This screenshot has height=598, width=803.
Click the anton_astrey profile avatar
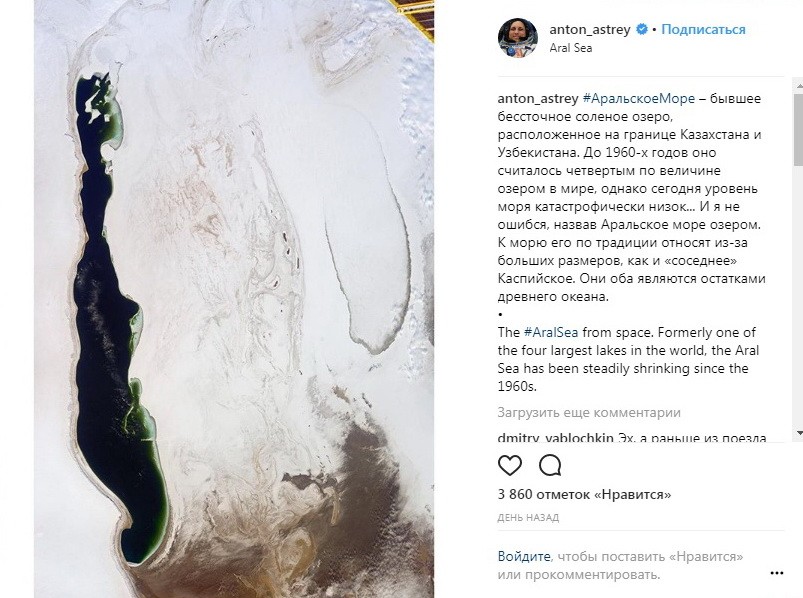click(518, 37)
